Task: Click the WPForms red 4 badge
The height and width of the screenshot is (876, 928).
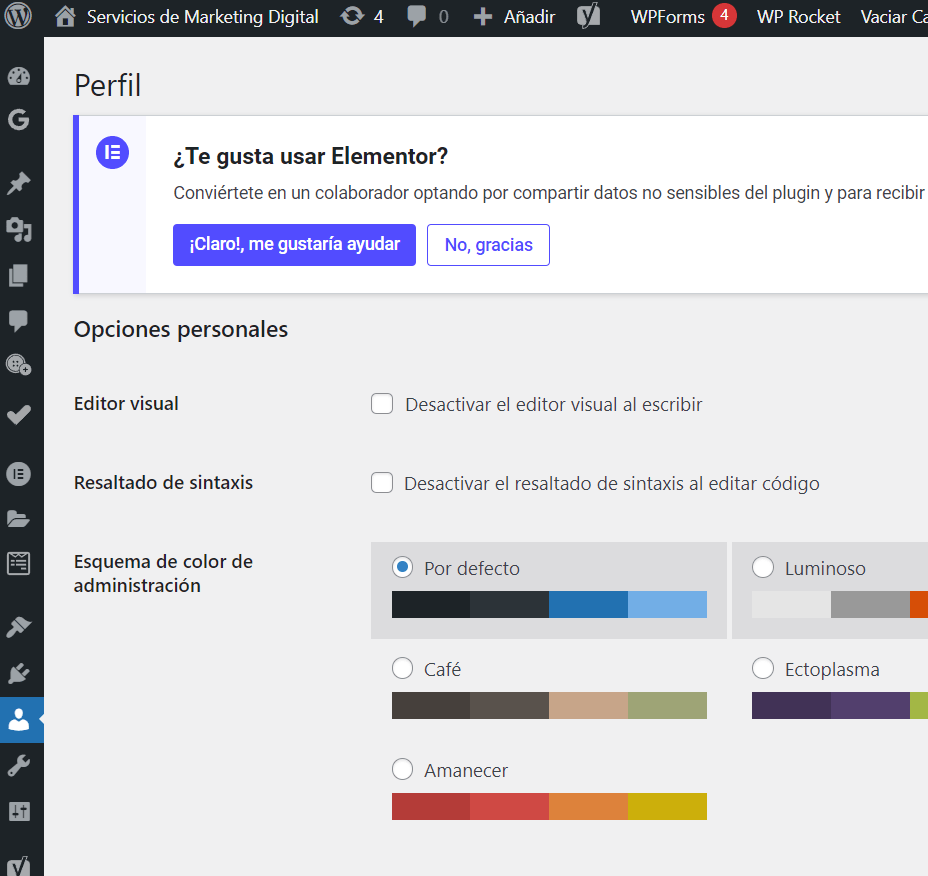Action: click(x=724, y=15)
